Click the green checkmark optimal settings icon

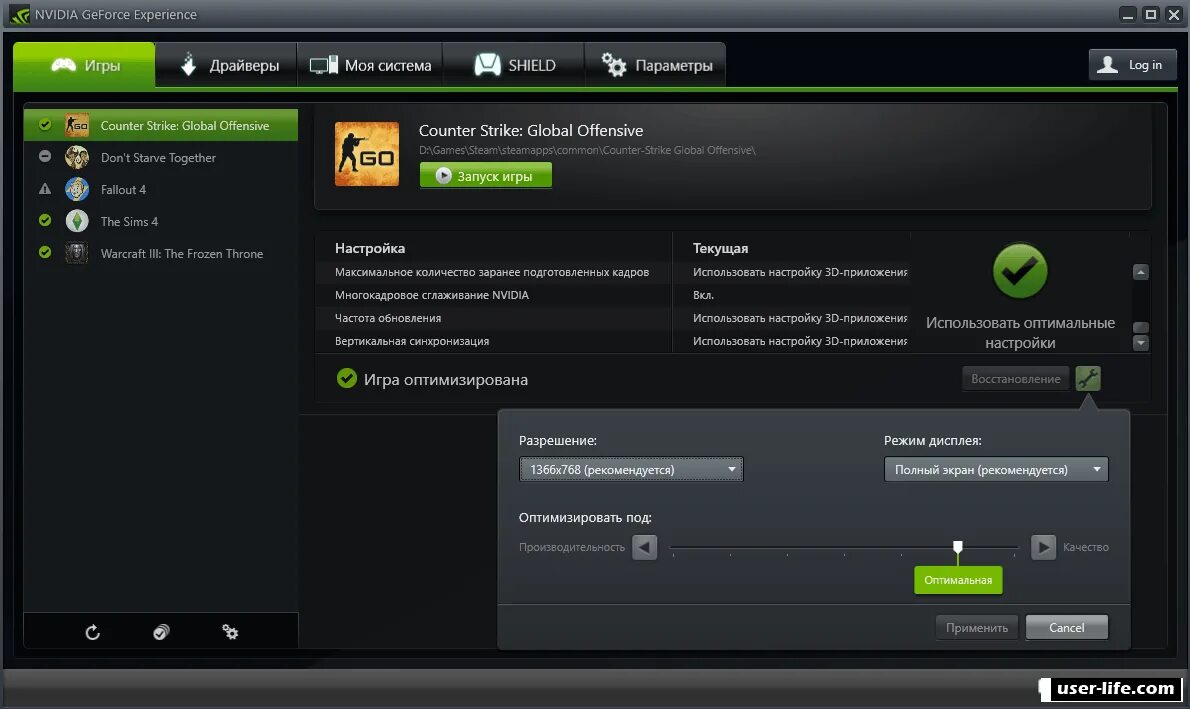coord(1019,271)
